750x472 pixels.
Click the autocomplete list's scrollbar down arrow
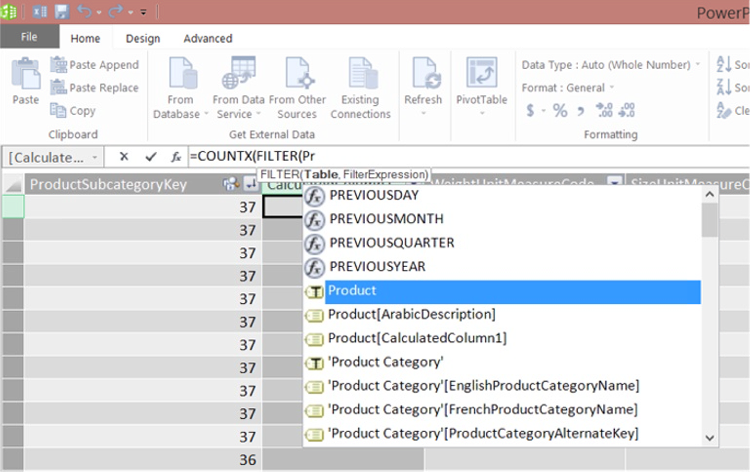click(709, 437)
